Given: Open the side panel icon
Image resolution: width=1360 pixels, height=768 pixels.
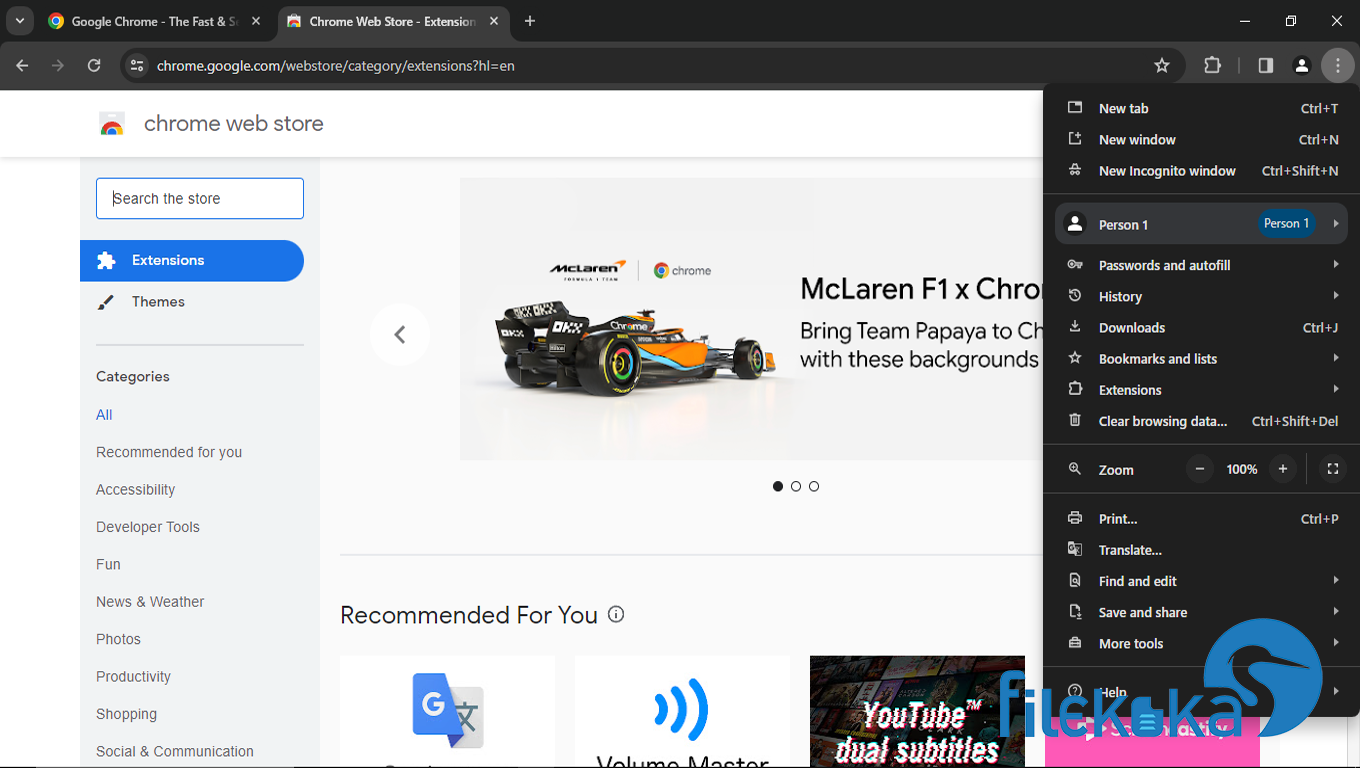Looking at the screenshot, I should [x=1265, y=66].
